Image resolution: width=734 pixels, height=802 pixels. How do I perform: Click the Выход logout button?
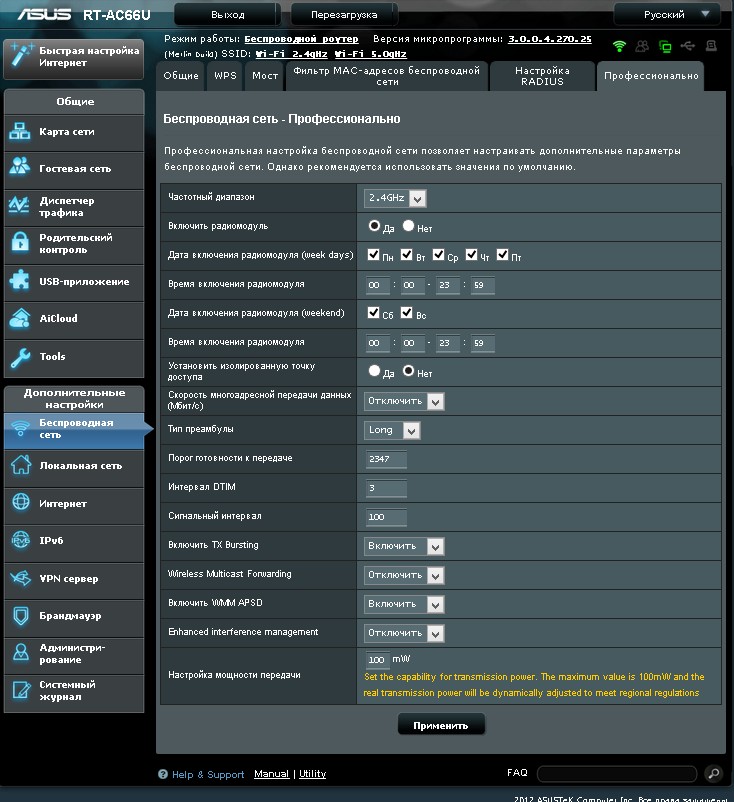coord(228,14)
